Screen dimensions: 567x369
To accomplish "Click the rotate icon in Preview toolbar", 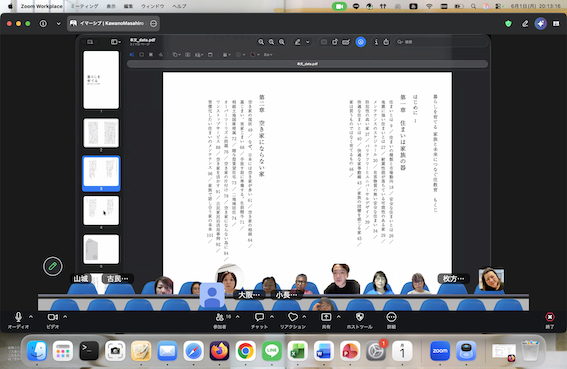I will coord(335,42).
